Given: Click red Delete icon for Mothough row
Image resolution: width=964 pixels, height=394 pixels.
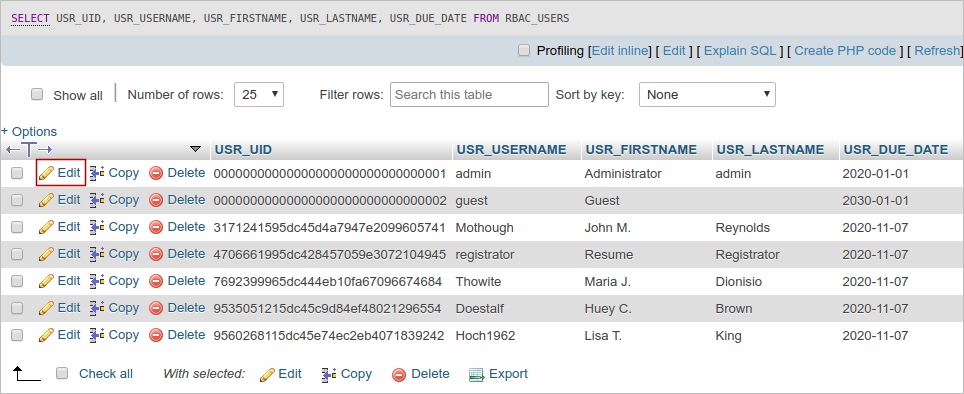Looking at the screenshot, I should (x=156, y=227).
